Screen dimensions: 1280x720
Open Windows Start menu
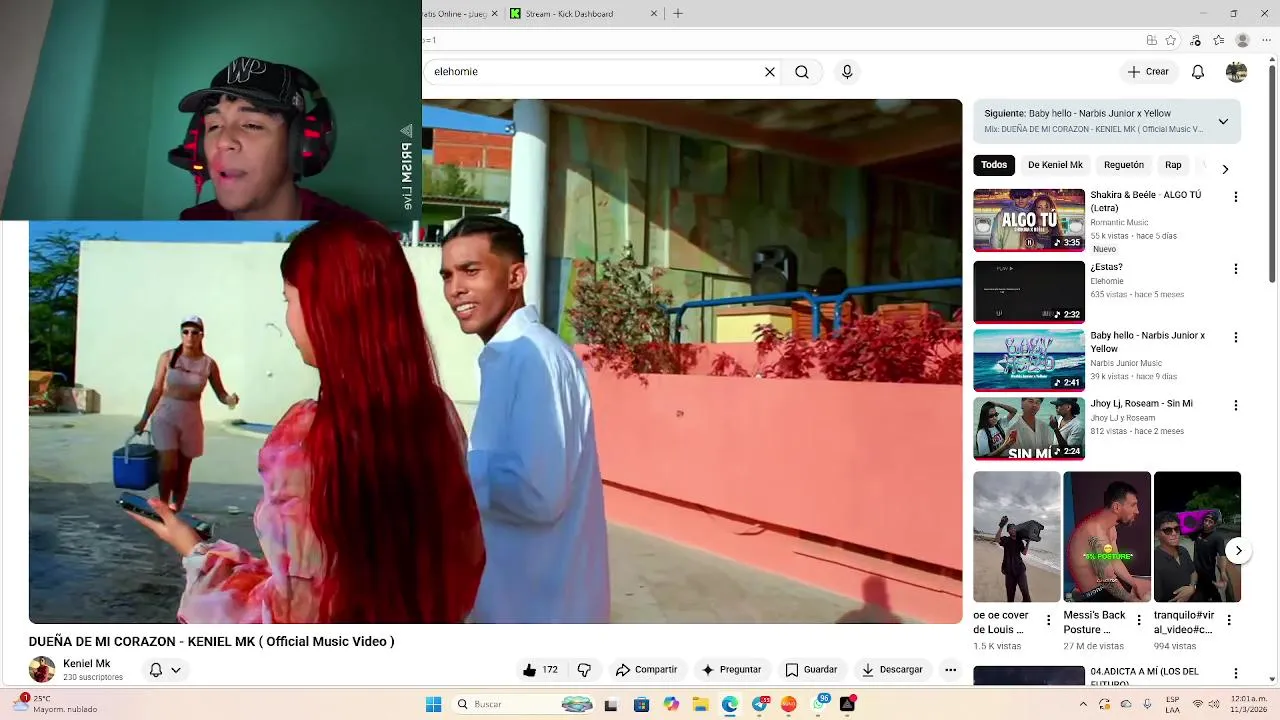[x=433, y=704]
